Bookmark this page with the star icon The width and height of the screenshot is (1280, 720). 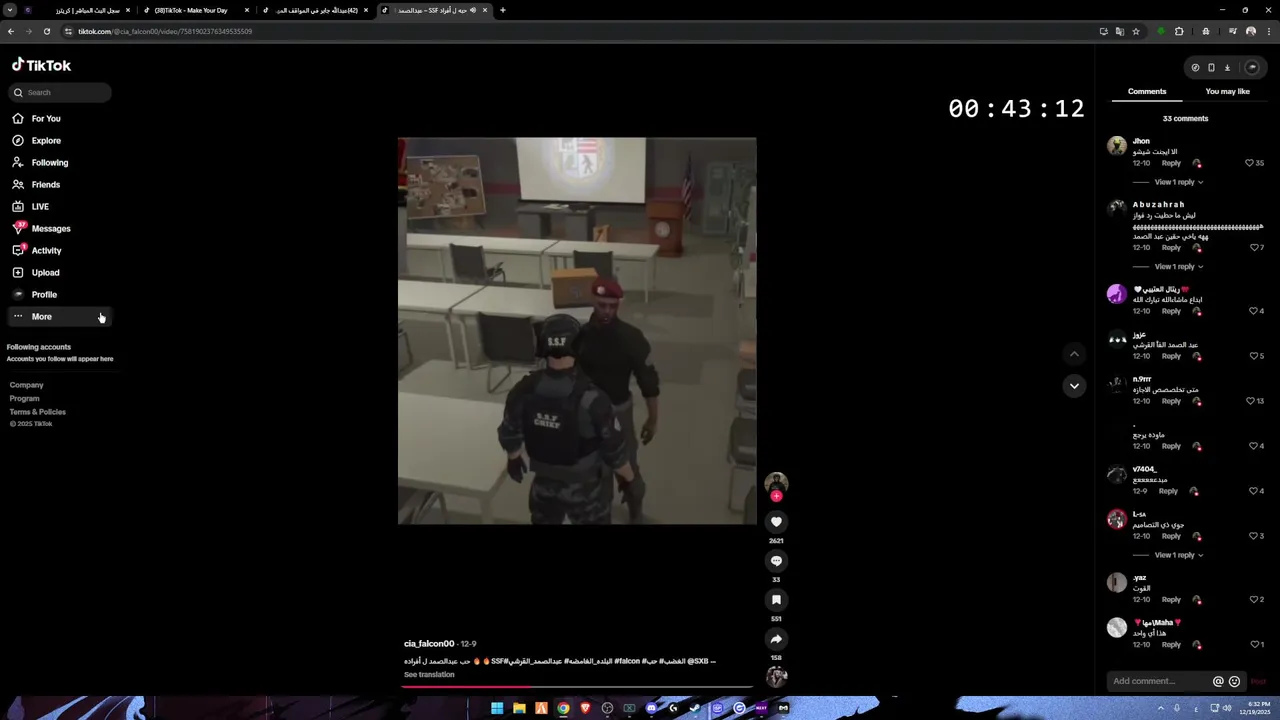coord(1136,31)
